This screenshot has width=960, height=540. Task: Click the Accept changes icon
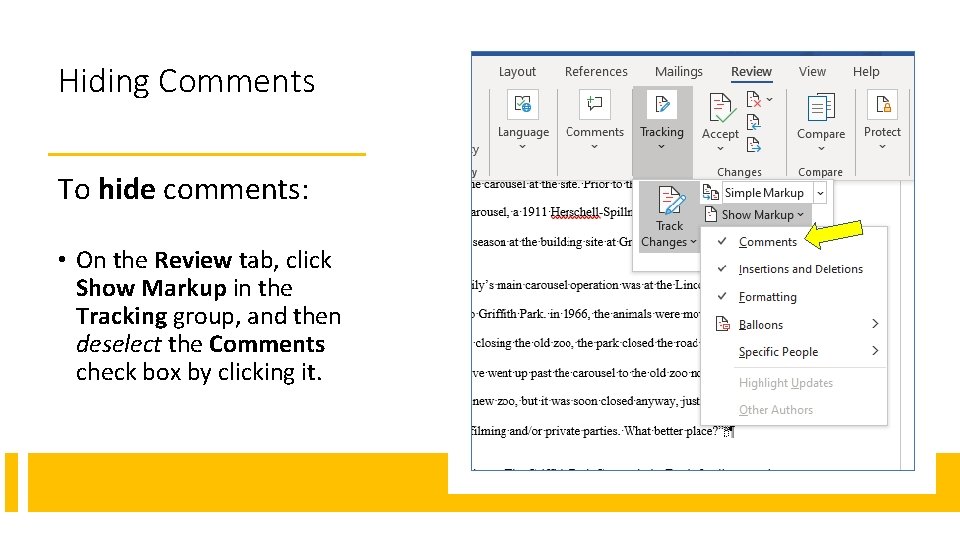(x=721, y=108)
